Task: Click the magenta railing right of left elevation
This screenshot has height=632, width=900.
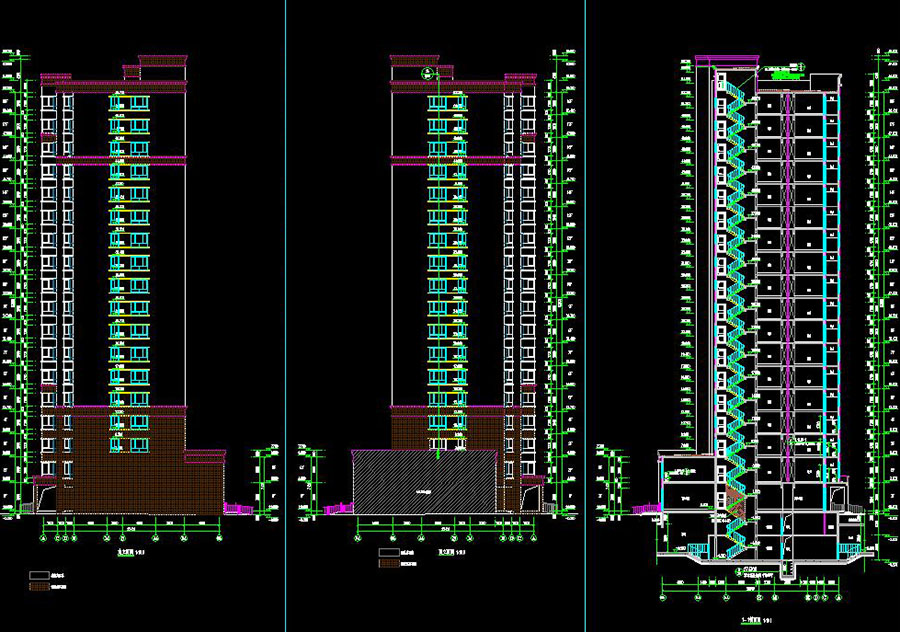Action: [238, 508]
